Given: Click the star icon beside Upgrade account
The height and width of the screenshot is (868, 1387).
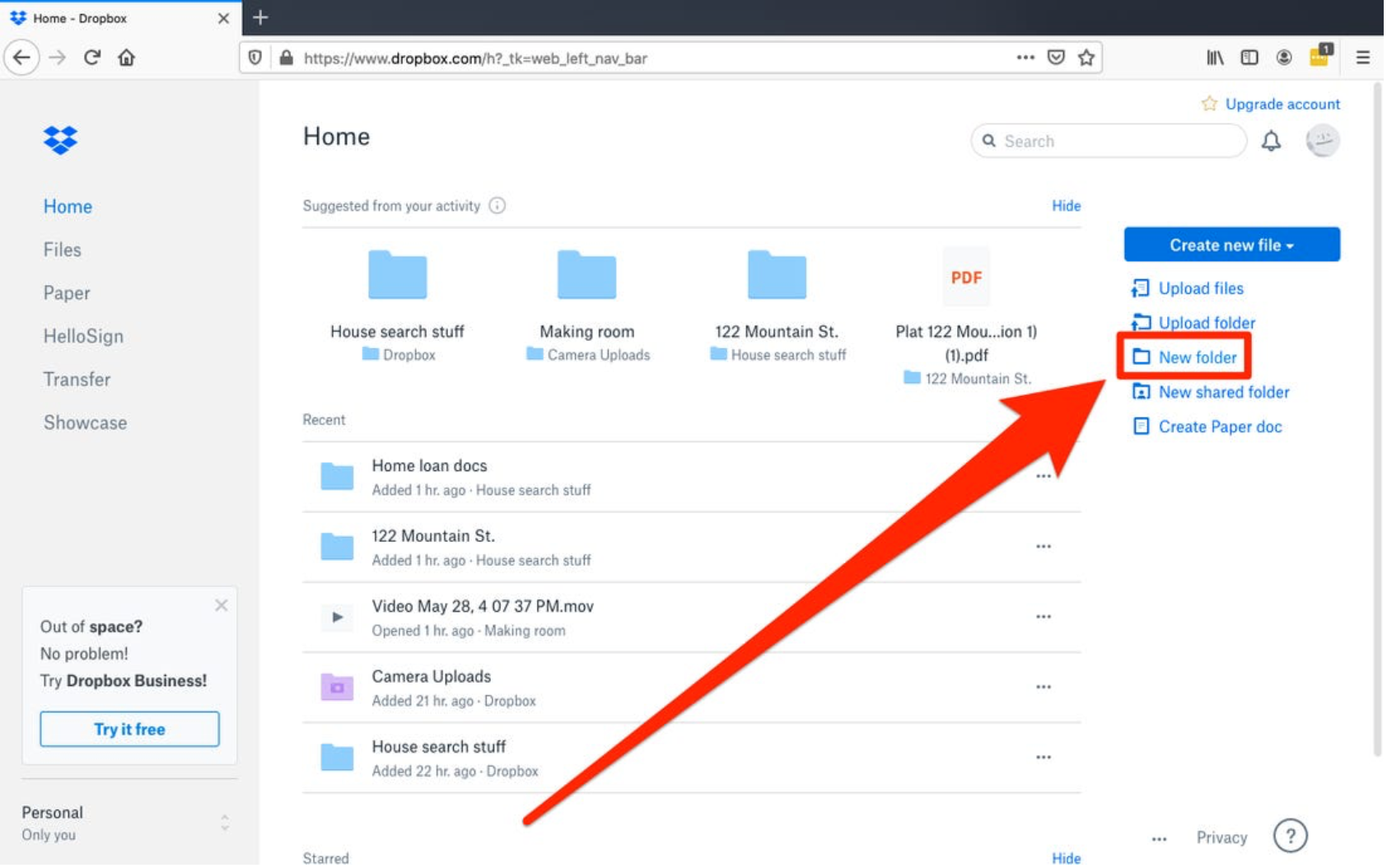Looking at the screenshot, I should click(x=1209, y=104).
